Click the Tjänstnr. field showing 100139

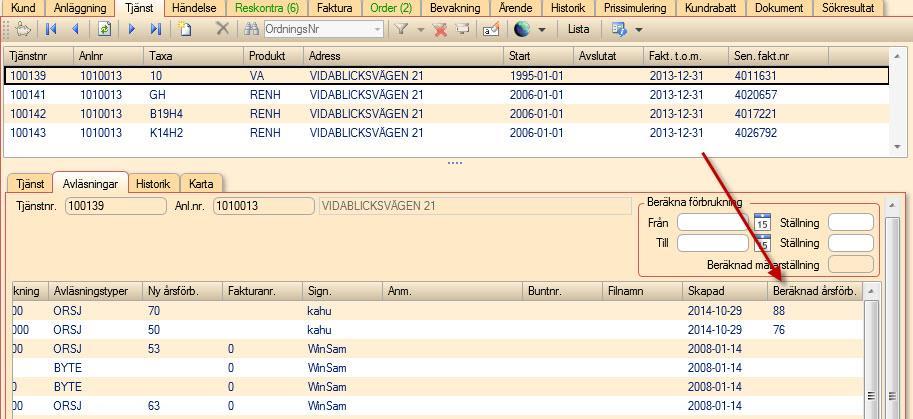[x=116, y=206]
